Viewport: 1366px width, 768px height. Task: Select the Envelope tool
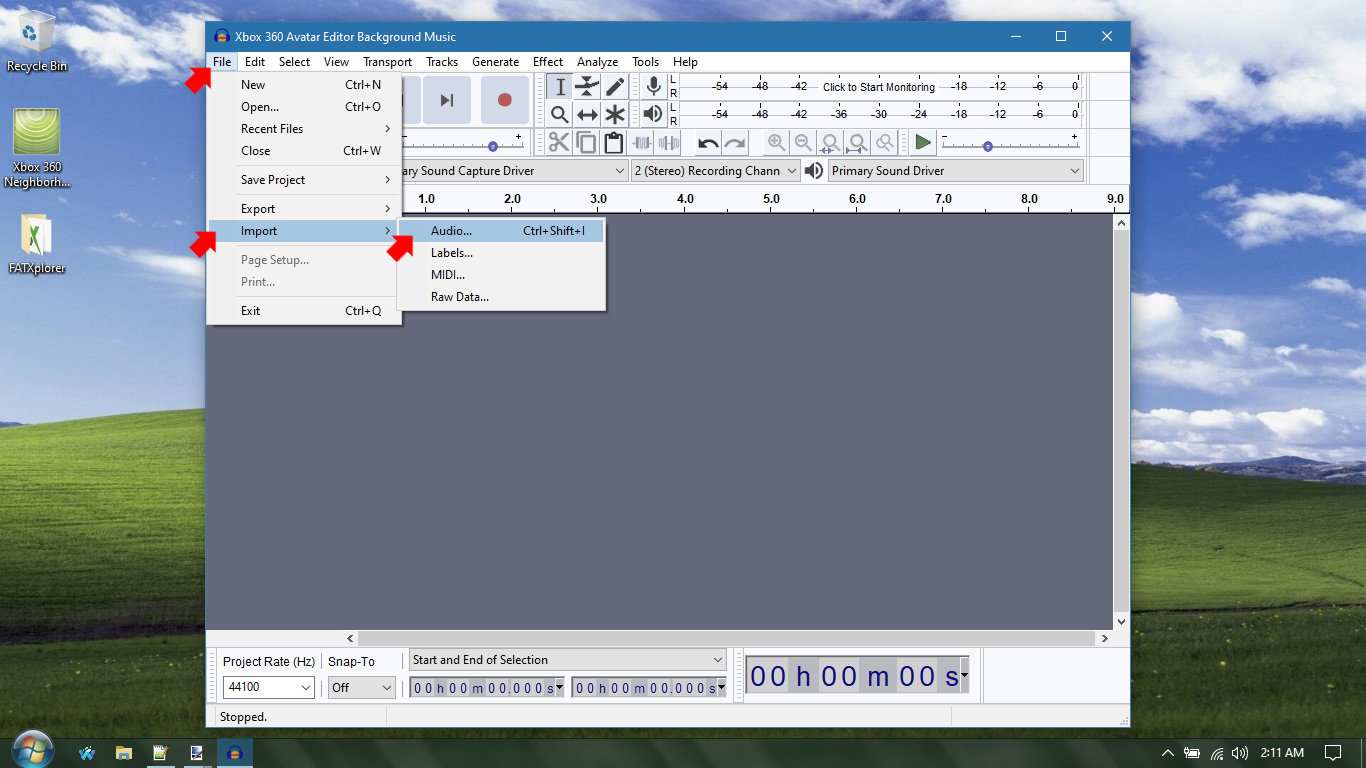[x=587, y=87]
